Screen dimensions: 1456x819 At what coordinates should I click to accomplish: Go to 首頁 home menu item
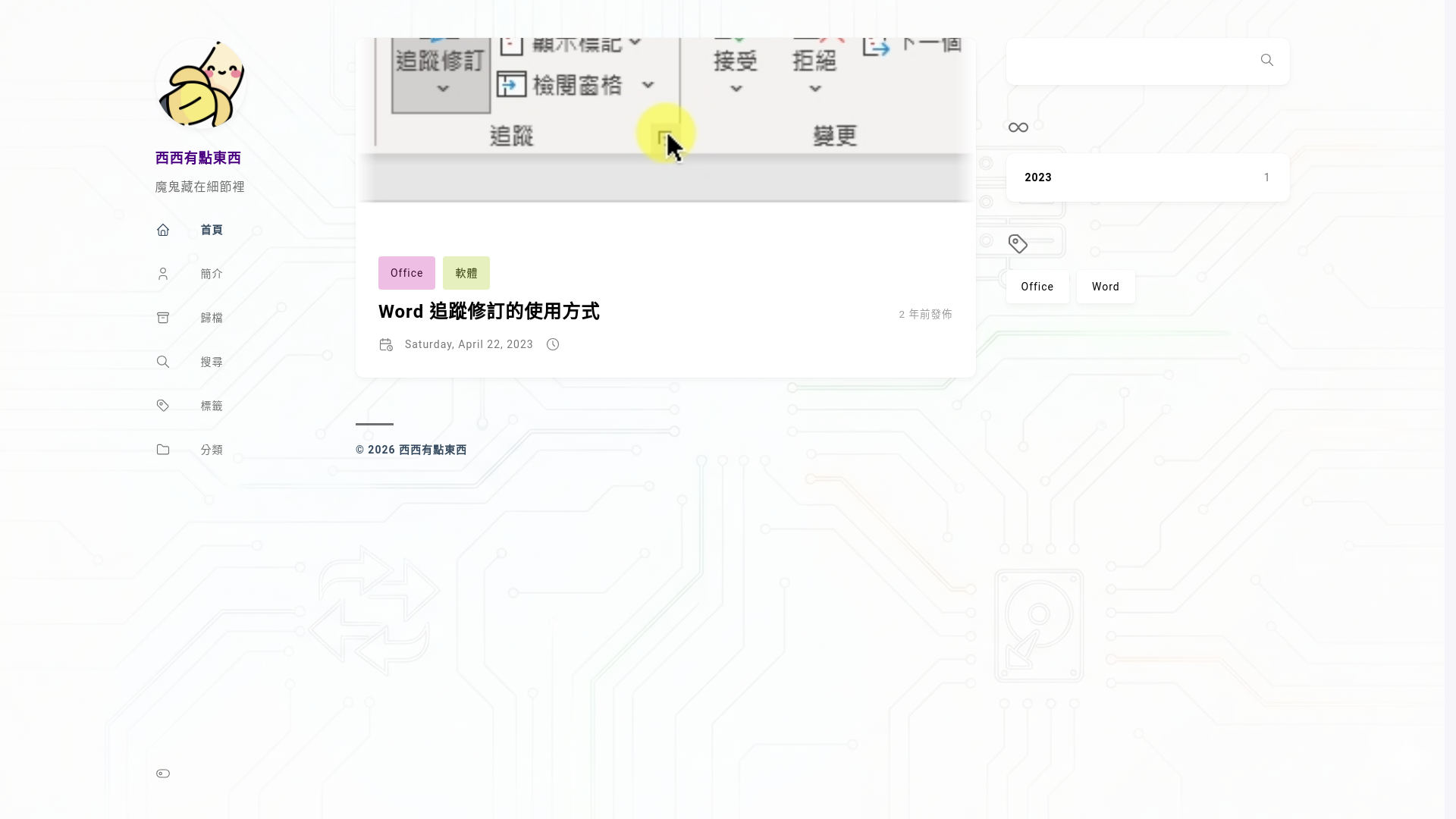[x=212, y=230]
